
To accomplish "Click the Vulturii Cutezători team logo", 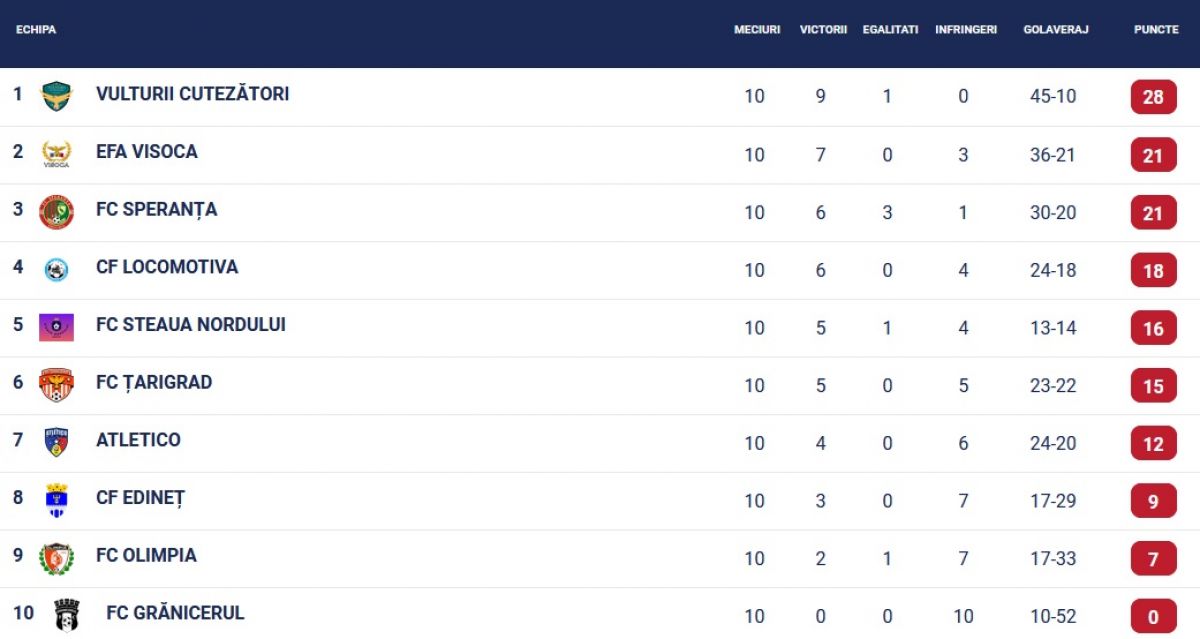I will coord(56,97).
